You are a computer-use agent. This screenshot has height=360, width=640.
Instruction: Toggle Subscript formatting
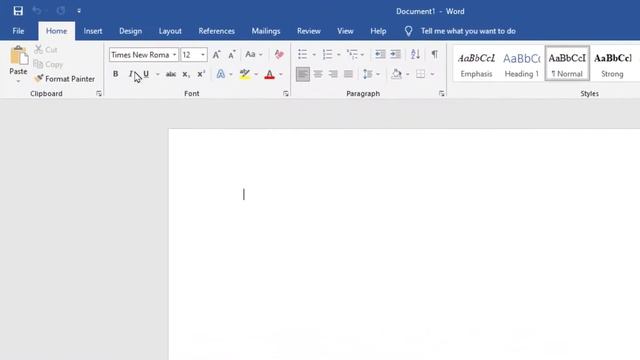(186, 74)
